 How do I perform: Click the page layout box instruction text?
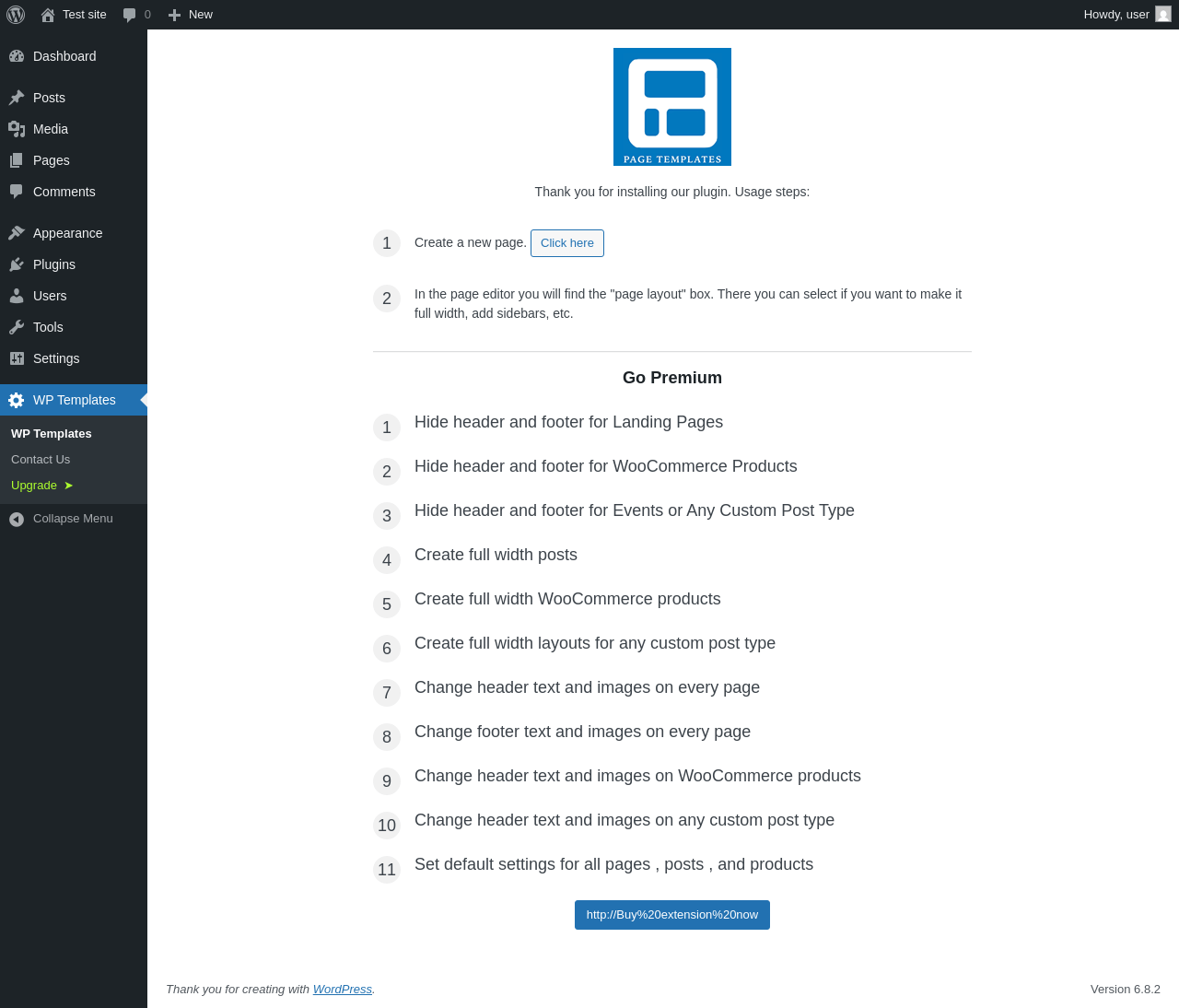click(x=688, y=304)
